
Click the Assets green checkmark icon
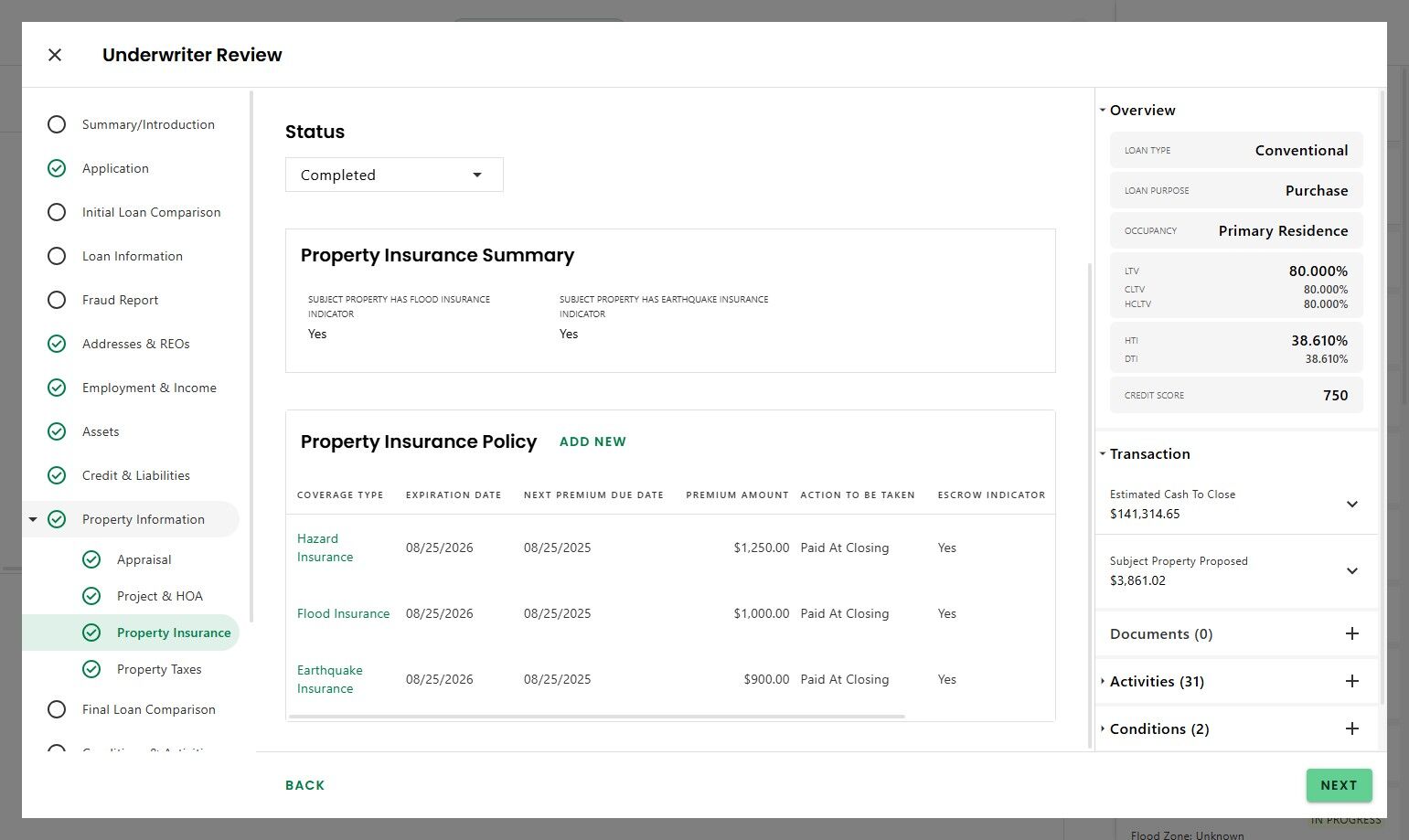[x=57, y=431]
